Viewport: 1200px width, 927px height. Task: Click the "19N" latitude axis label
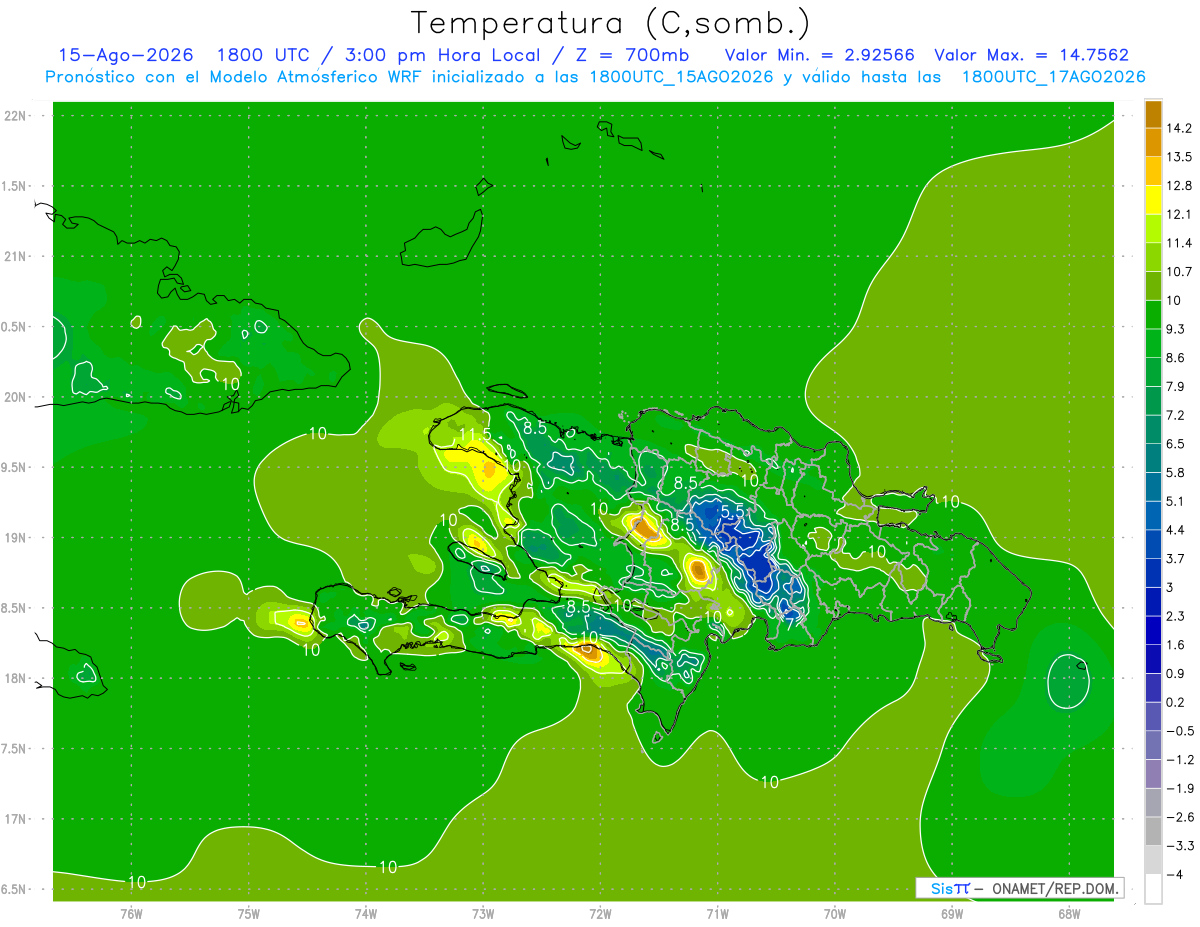tap(17, 538)
